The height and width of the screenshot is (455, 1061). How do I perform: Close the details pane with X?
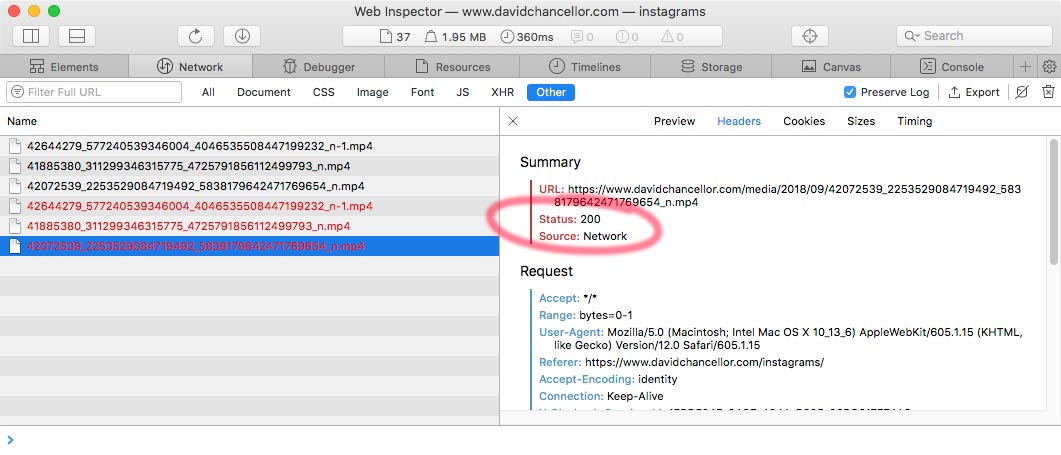point(513,121)
